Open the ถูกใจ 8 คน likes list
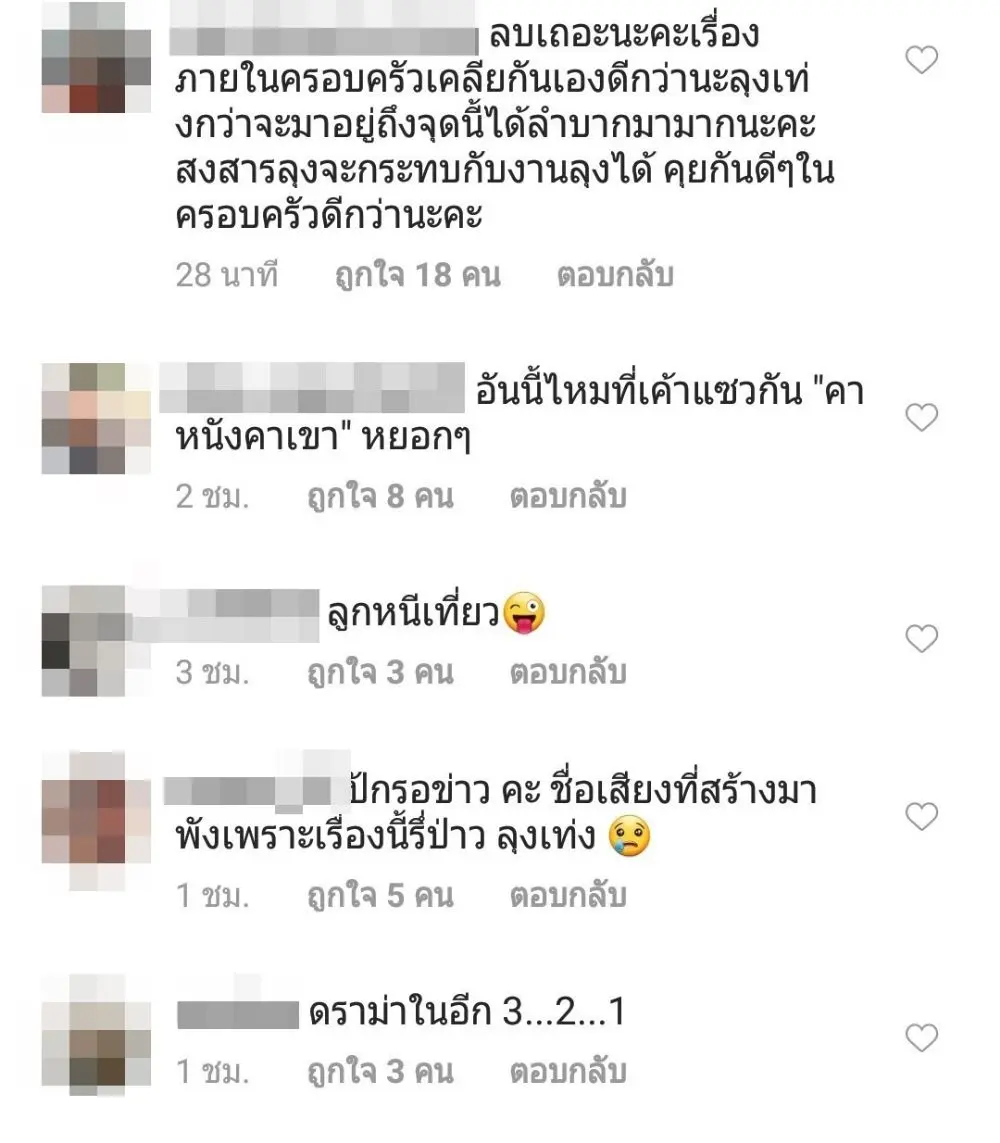The height and width of the screenshot is (1143, 1000). (x=380, y=497)
